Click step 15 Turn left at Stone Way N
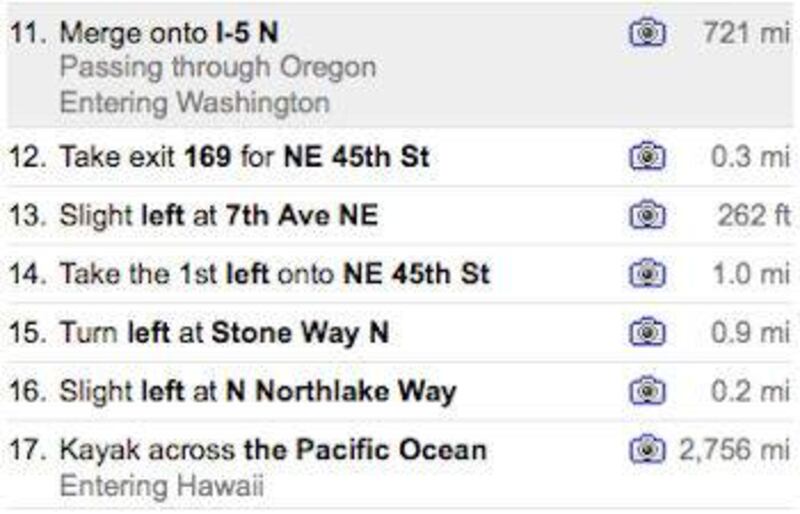800x514 pixels. [x=223, y=331]
